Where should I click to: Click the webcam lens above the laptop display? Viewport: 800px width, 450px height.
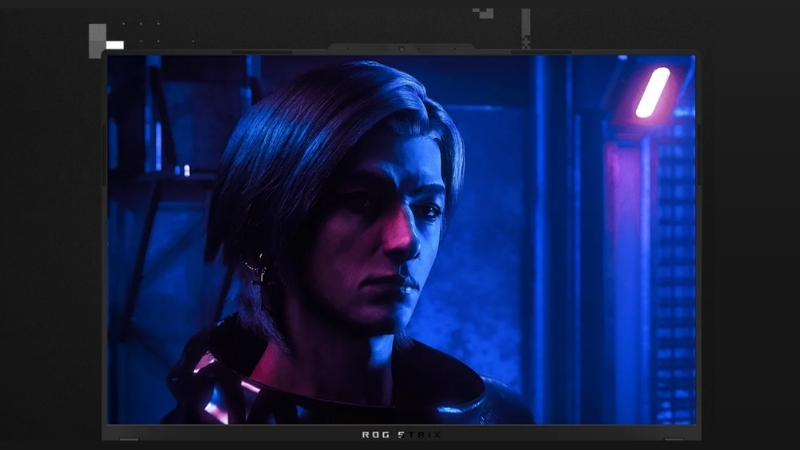[402, 49]
